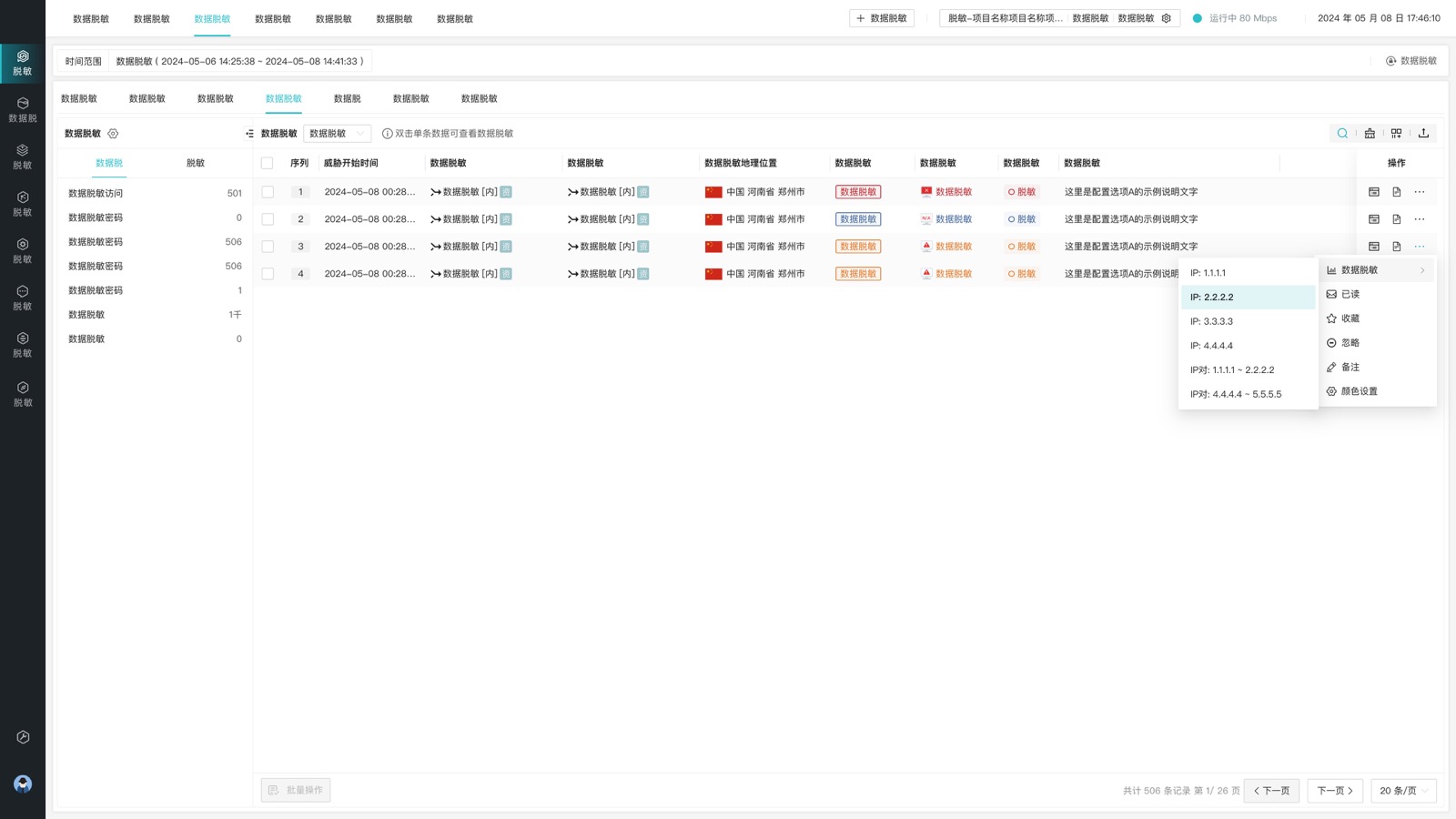Open row 2 more actions ellipsis
Screen dimensions: 1456x819
[x=1420, y=219]
